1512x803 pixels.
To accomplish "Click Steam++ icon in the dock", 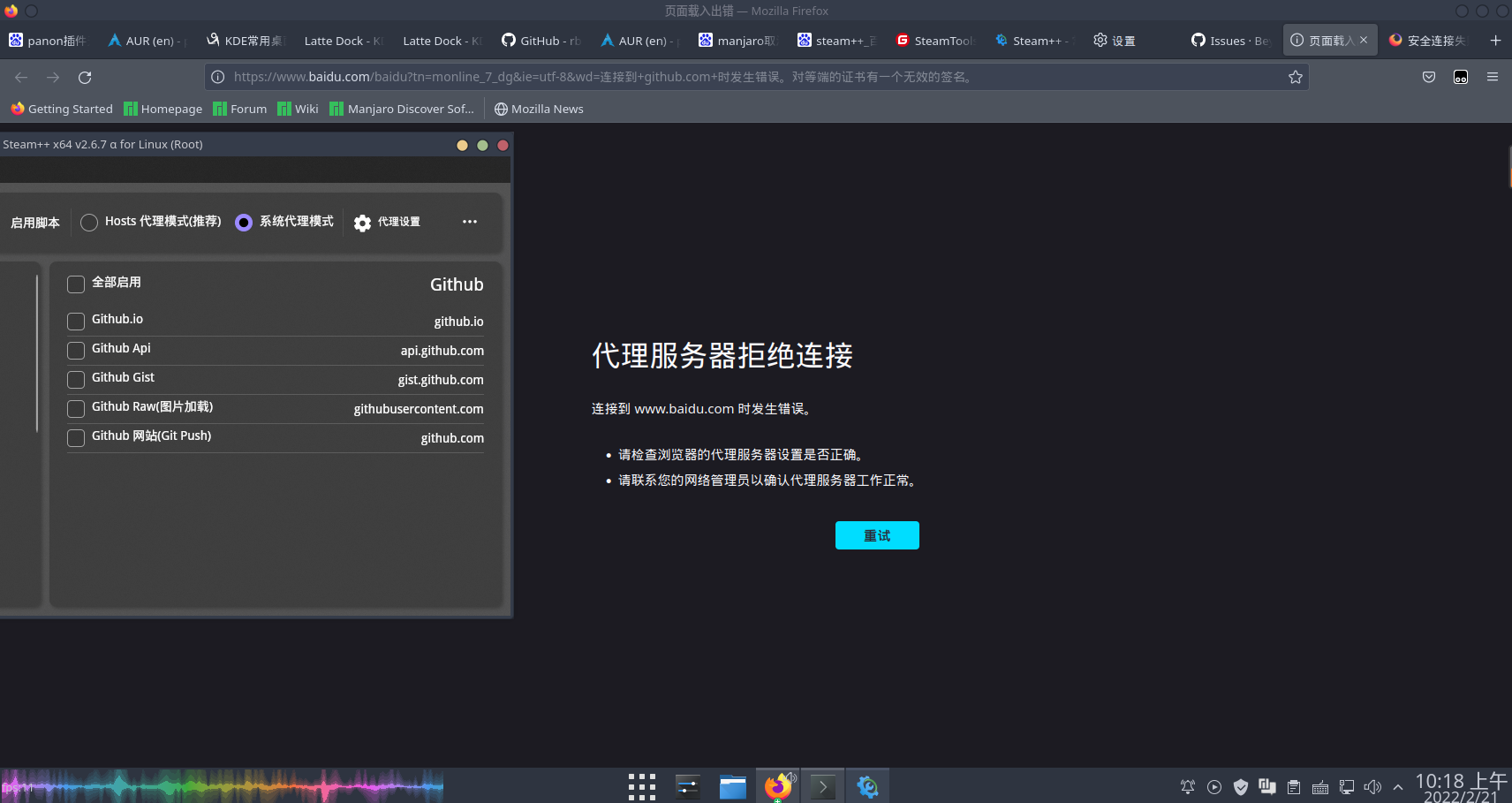I will (x=868, y=786).
